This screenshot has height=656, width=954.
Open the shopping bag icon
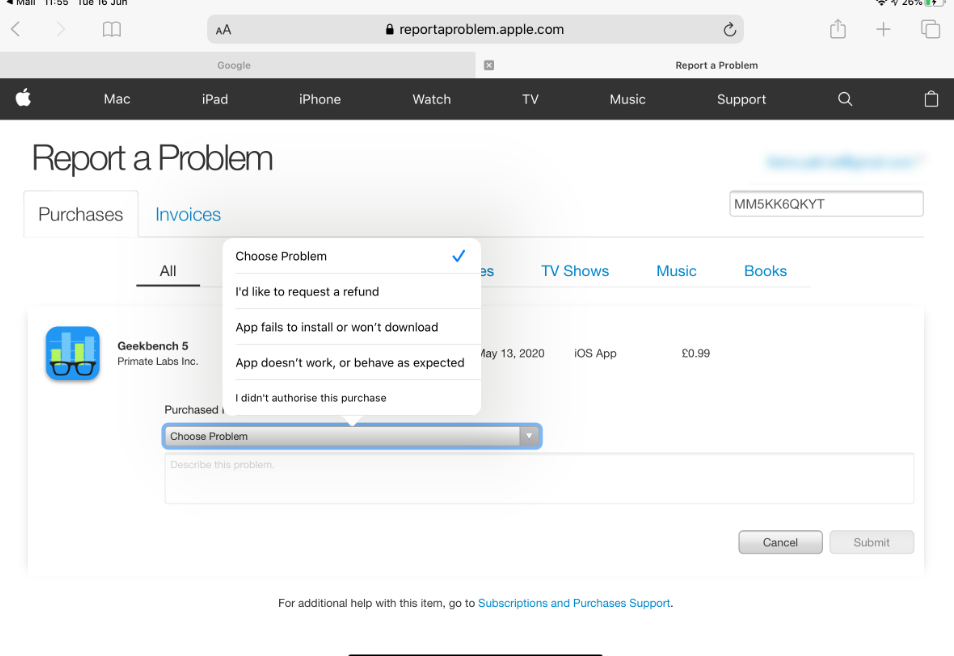[x=931, y=99]
